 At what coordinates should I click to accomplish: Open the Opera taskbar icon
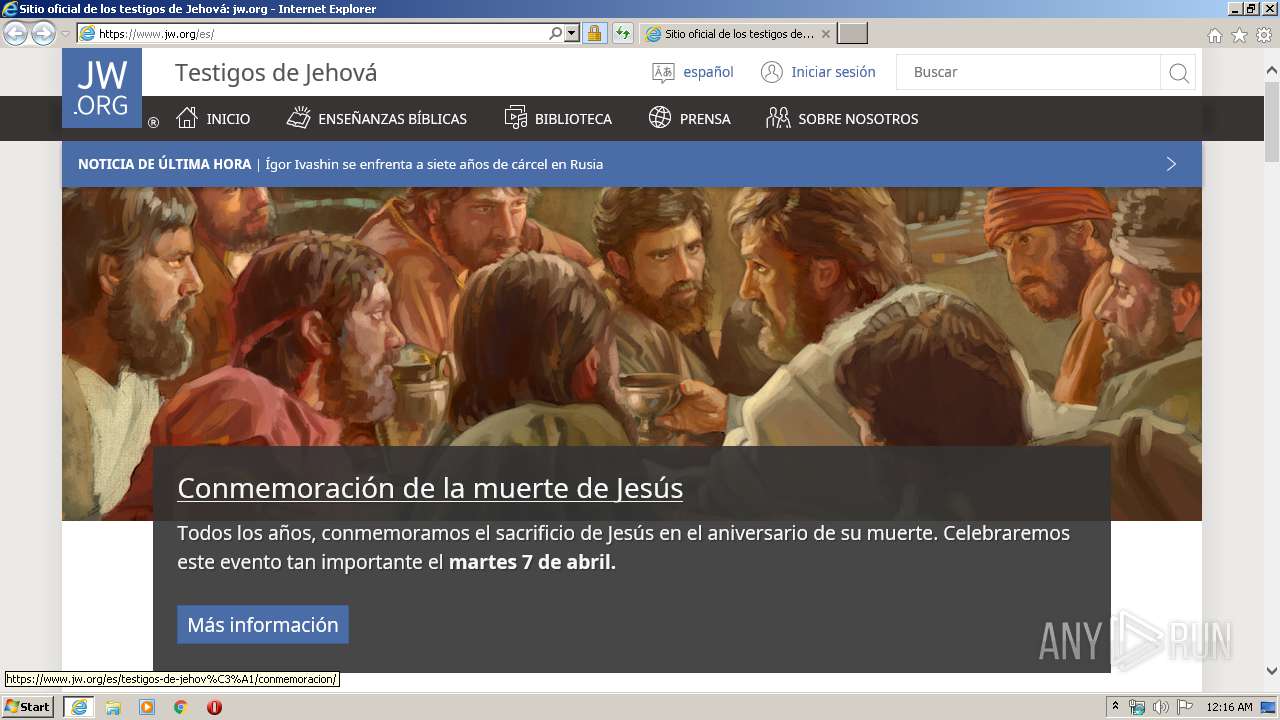pos(214,707)
